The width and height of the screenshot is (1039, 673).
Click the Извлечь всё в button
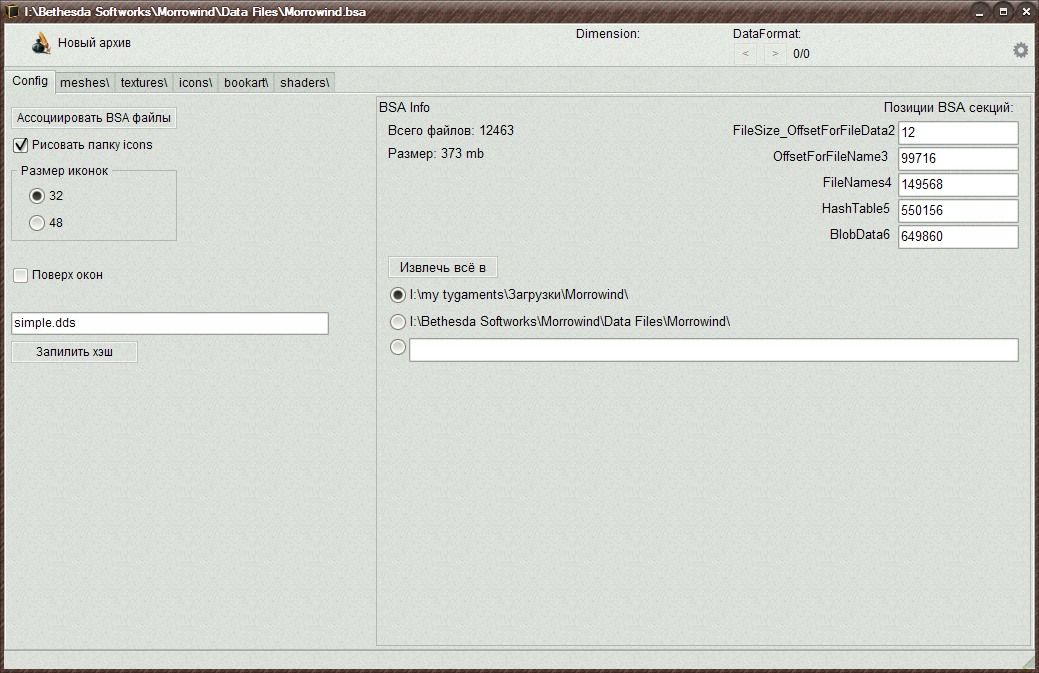pyautogui.click(x=443, y=268)
